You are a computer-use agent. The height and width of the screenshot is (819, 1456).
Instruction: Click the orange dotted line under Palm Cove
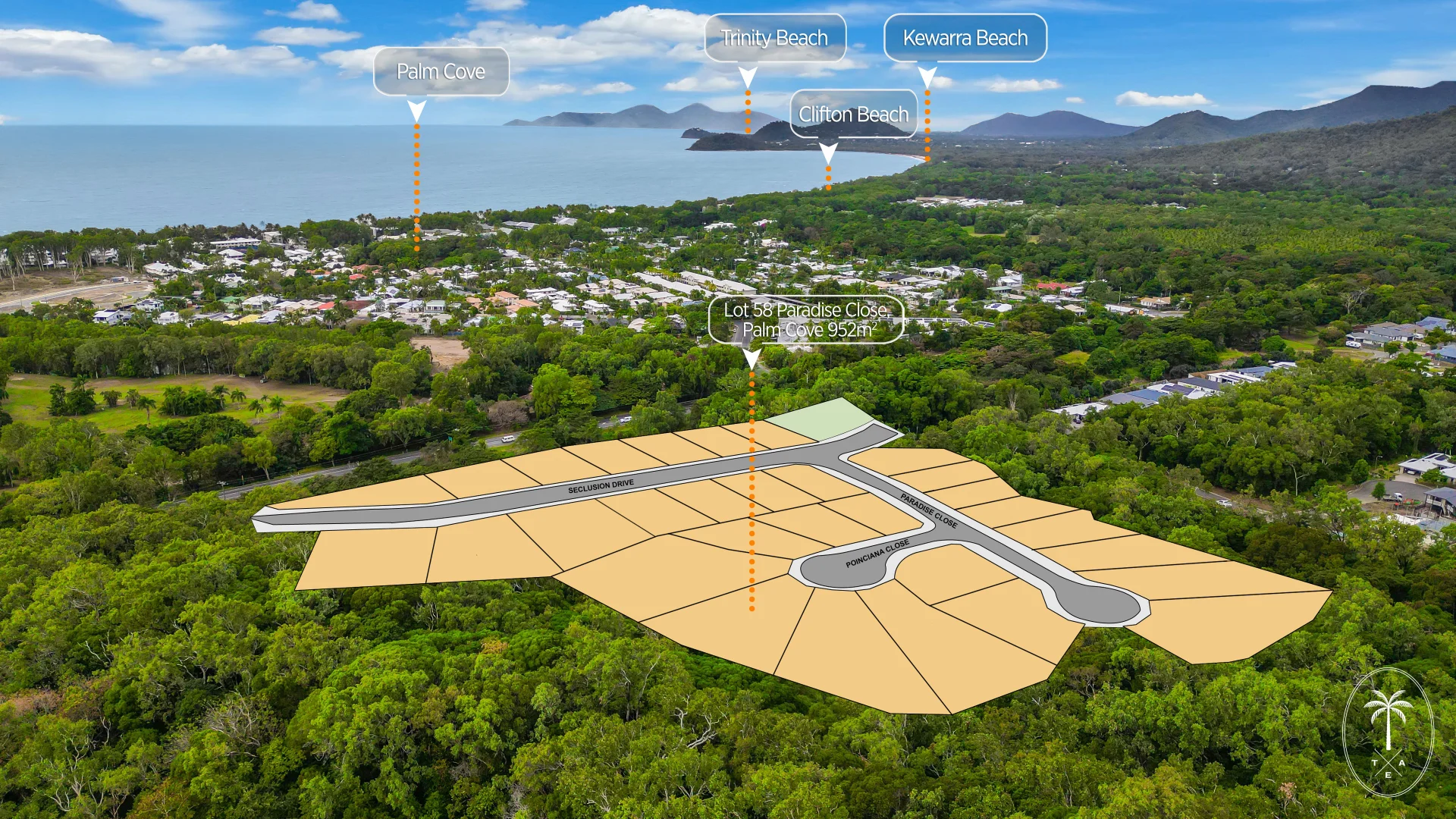(x=417, y=182)
